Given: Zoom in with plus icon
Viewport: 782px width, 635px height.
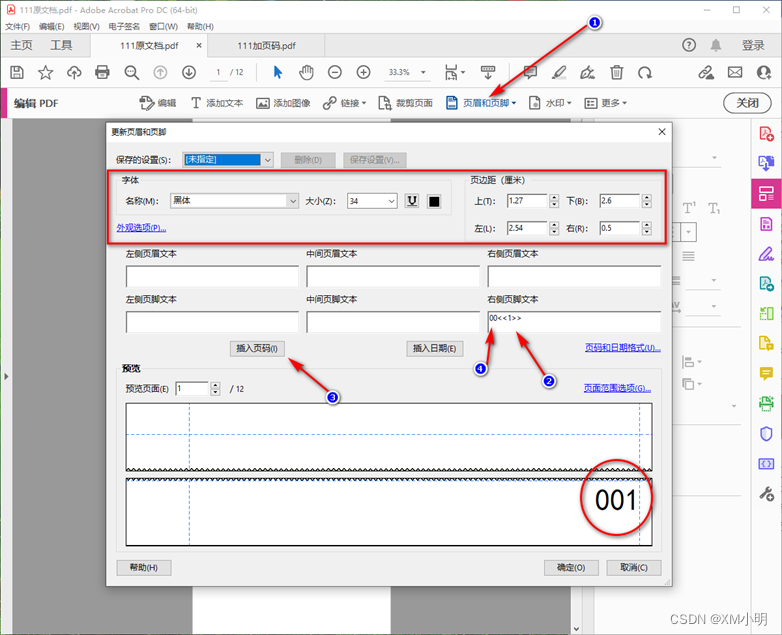Looking at the screenshot, I should click(x=364, y=73).
